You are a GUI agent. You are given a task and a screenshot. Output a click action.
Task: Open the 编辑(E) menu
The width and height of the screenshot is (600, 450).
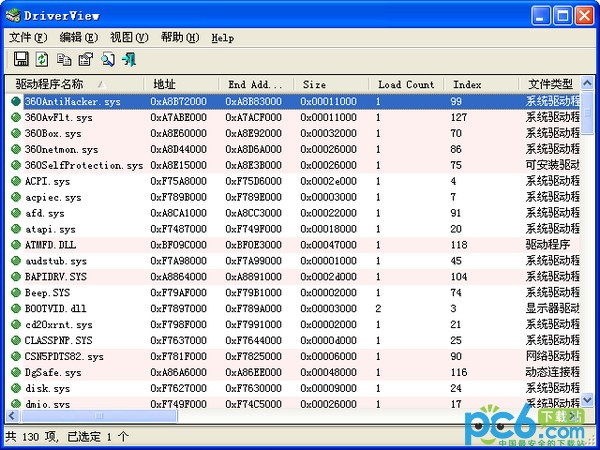click(x=79, y=38)
